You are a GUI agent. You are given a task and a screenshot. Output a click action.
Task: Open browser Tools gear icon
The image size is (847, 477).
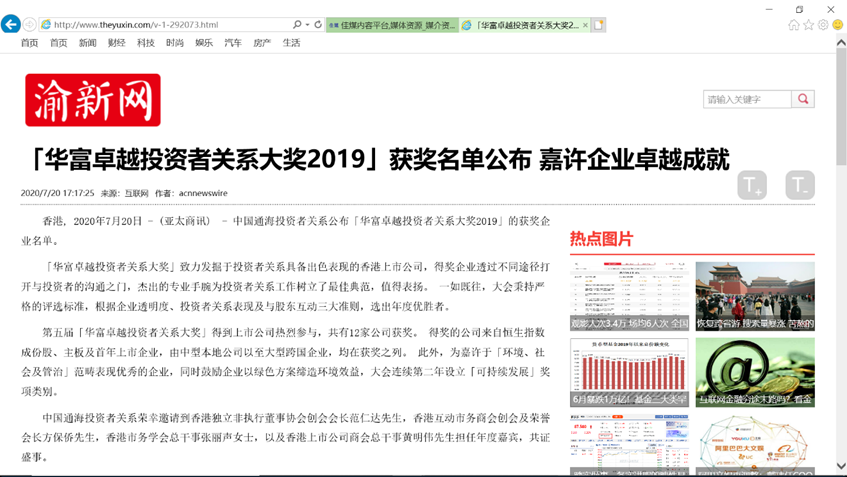point(823,25)
